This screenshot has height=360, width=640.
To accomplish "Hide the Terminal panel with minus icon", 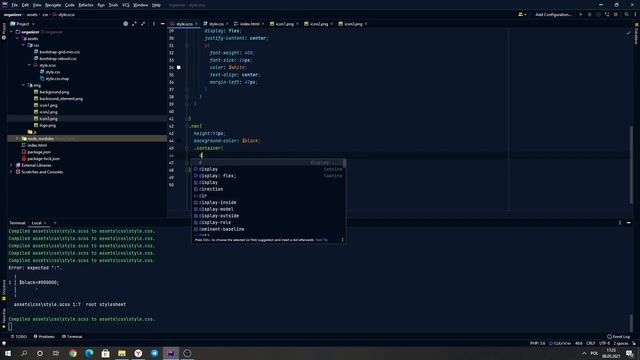I will click(629, 223).
